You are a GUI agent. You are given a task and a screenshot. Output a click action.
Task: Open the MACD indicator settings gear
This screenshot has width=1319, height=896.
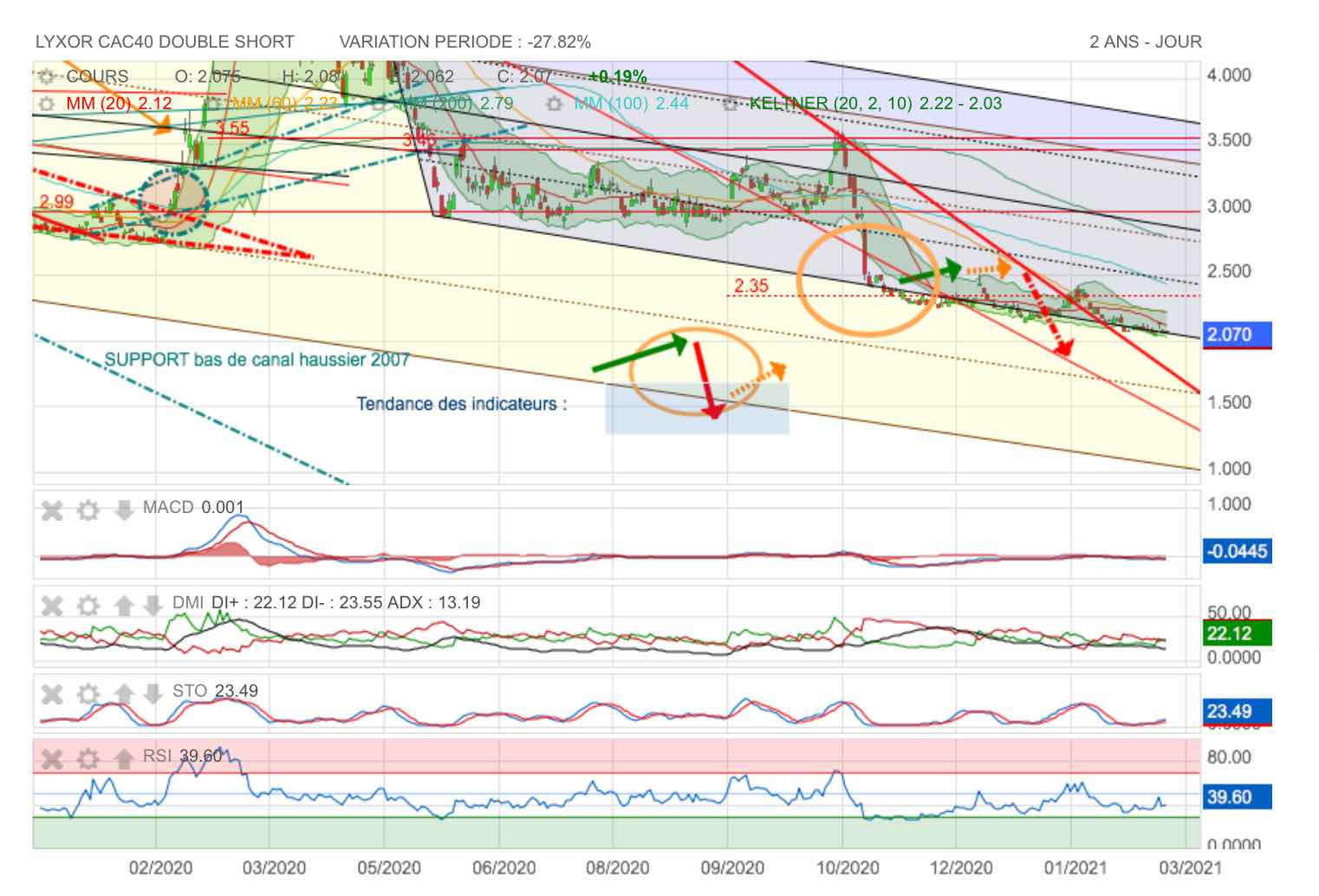pyautogui.click(x=88, y=510)
